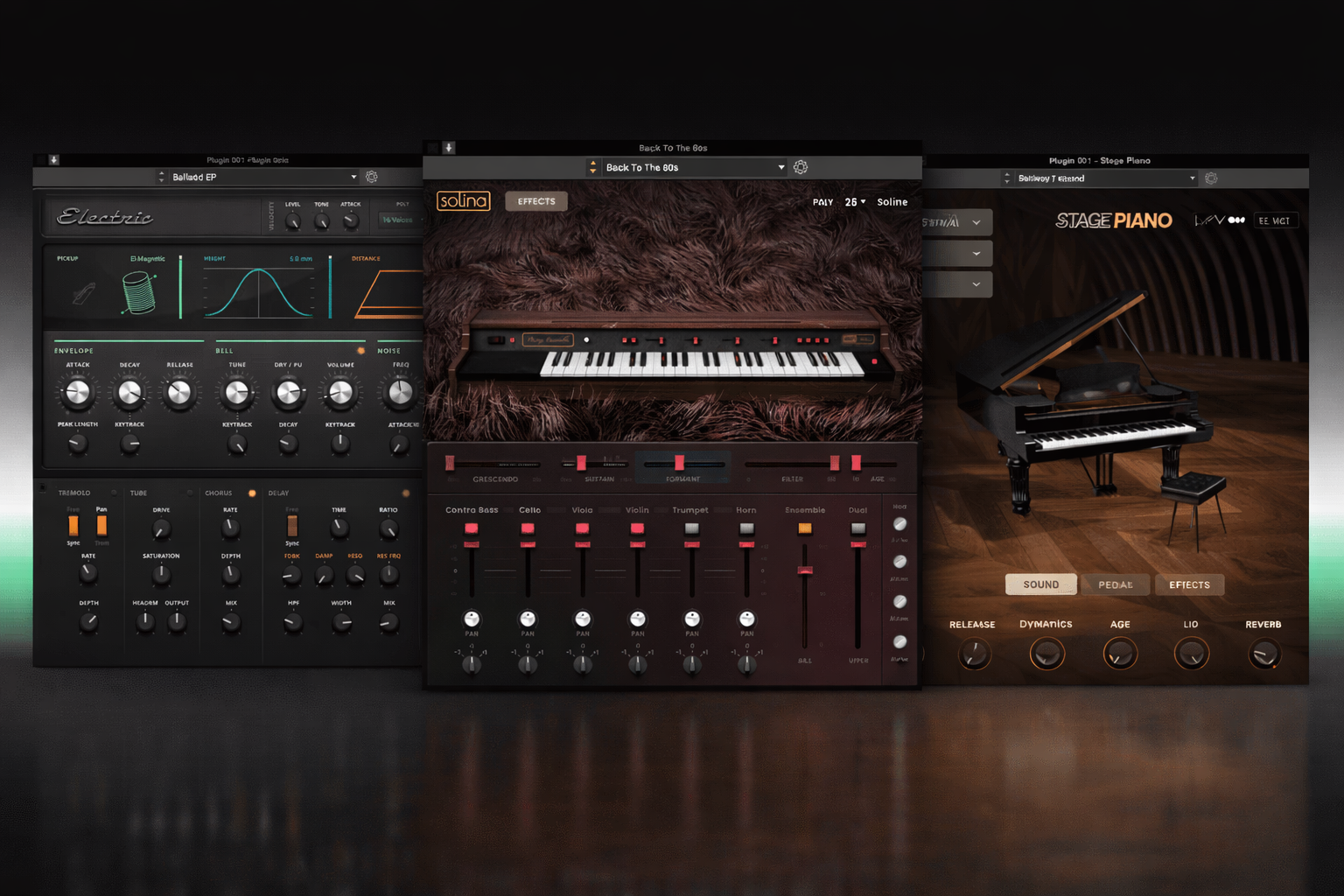
Task: Expand the Poly voices dropdown showing 26
Action: point(853,201)
